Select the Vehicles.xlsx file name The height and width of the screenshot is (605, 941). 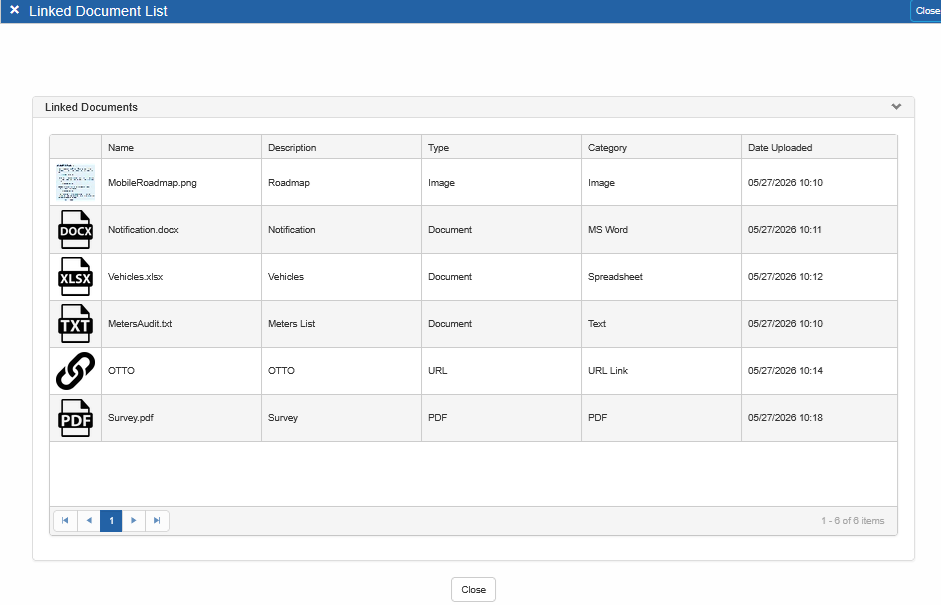click(136, 277)
